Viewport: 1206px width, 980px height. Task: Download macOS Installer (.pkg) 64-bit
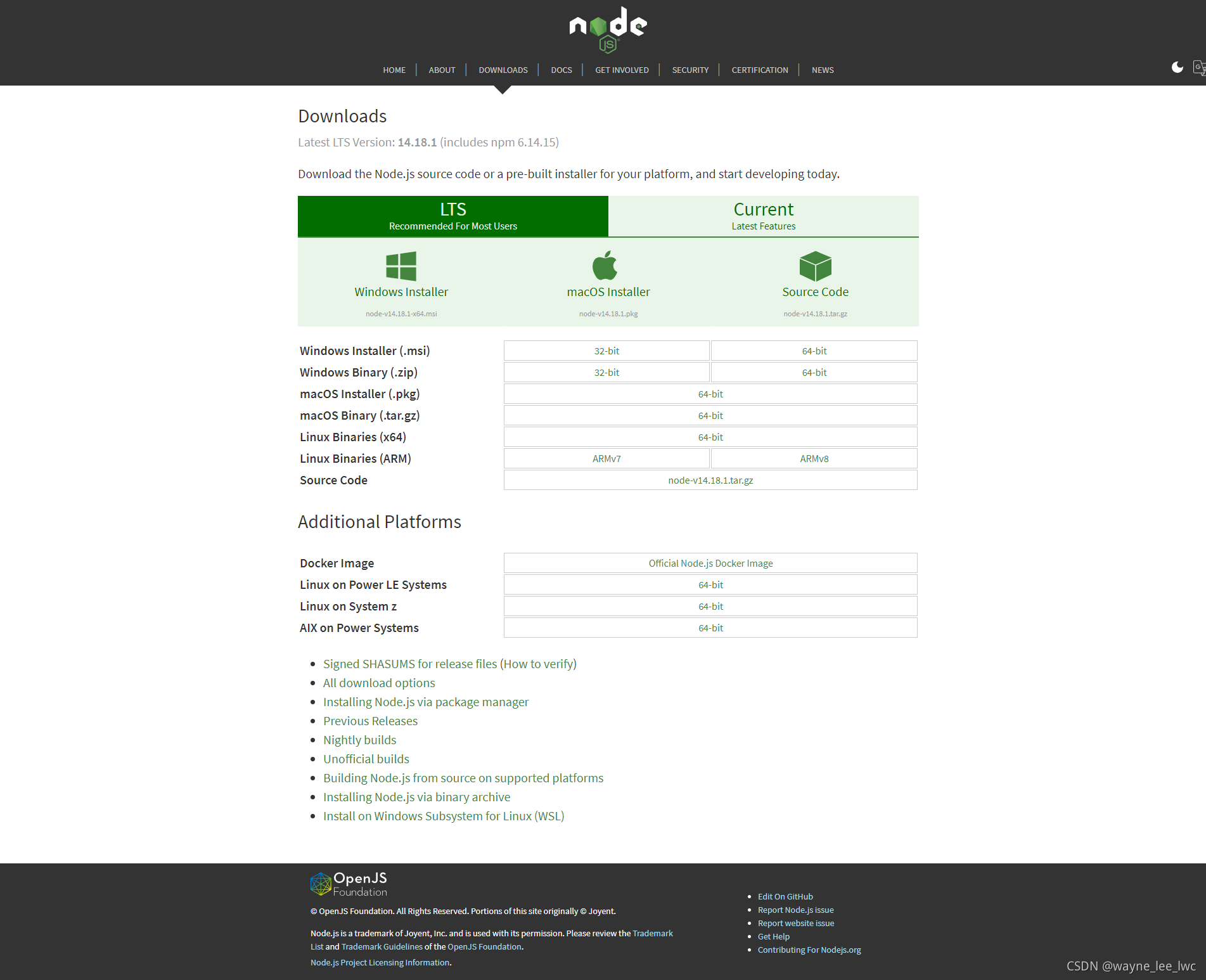tap(710, 394)
